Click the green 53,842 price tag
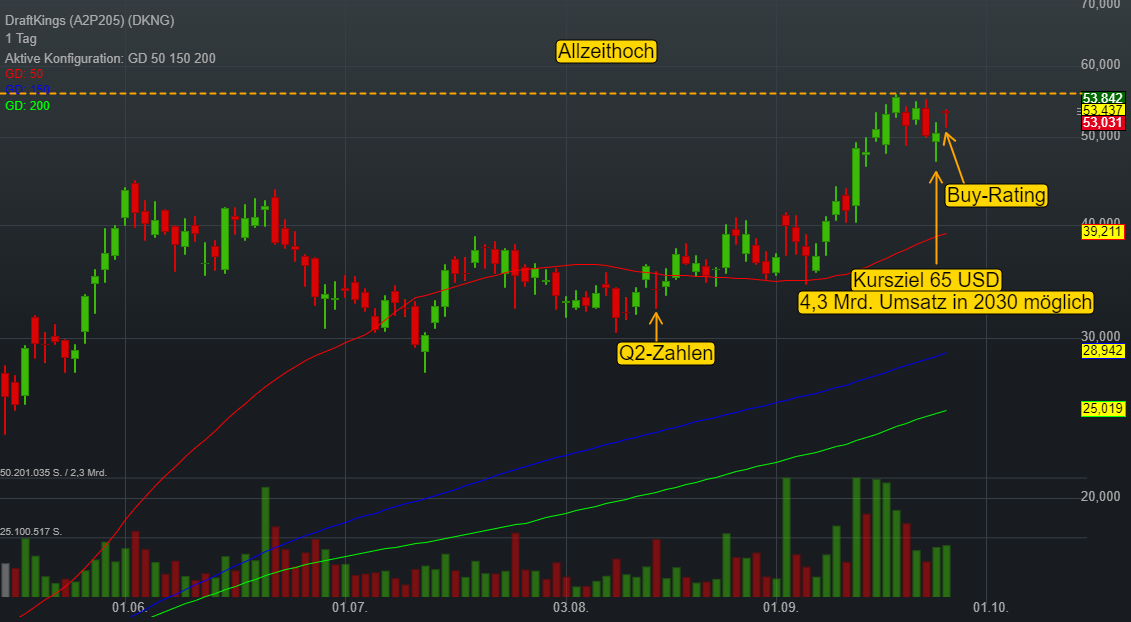Screen dimensions: 1131x622 1103,98
